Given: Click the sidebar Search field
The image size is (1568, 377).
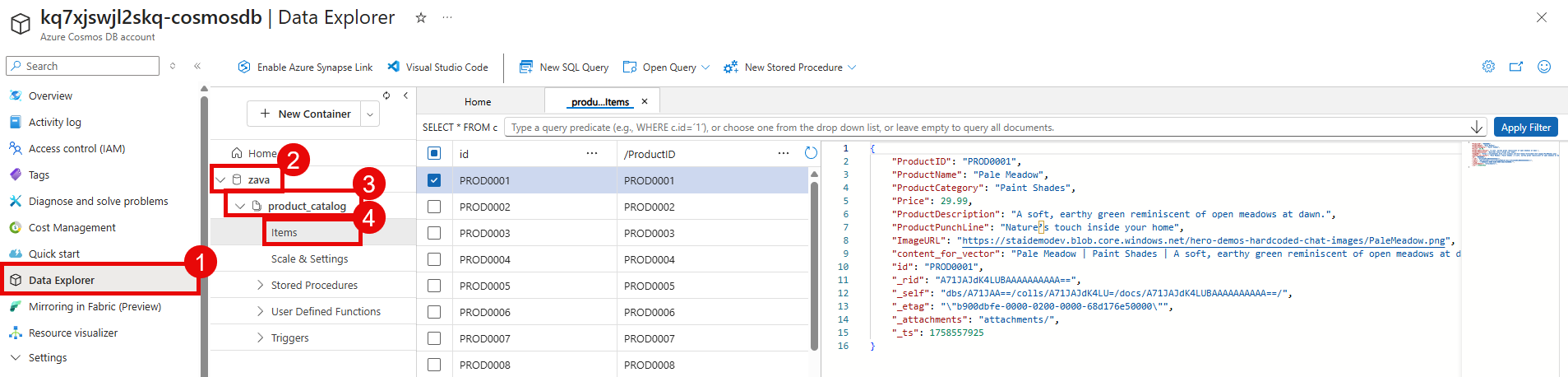Looking at the screenshot, I should point(82,66).
